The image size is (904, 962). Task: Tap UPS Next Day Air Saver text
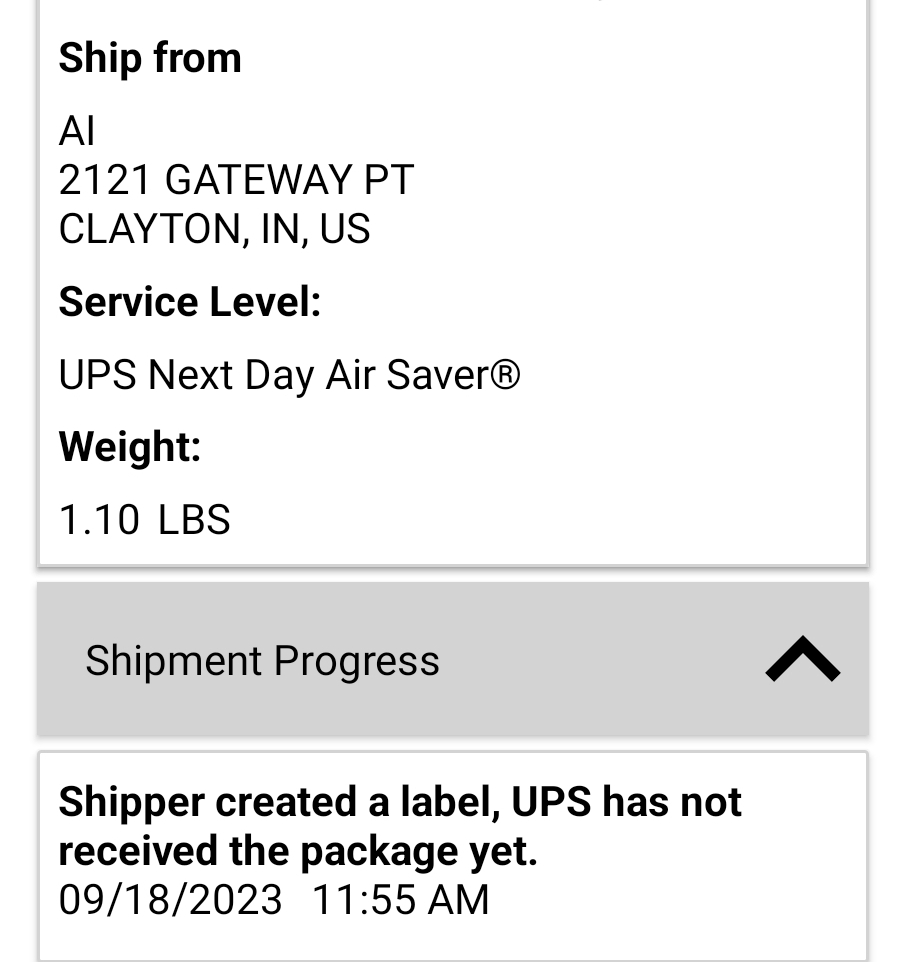click(x=289, y=375)
